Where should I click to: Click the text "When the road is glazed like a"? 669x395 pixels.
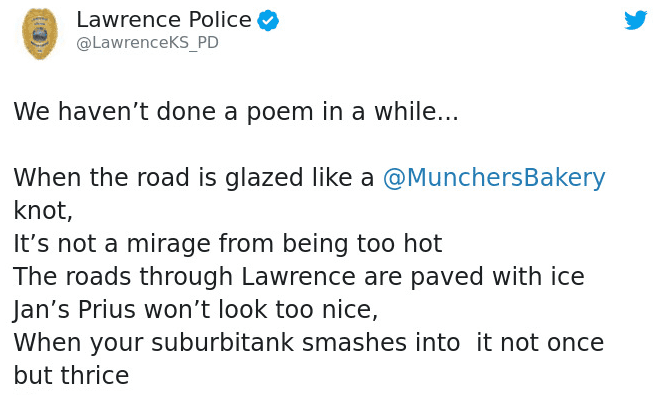[x=194, y=177]
